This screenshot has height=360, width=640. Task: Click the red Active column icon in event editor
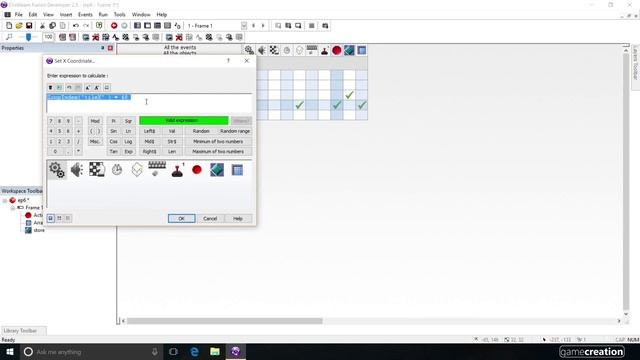coord(337,50)
